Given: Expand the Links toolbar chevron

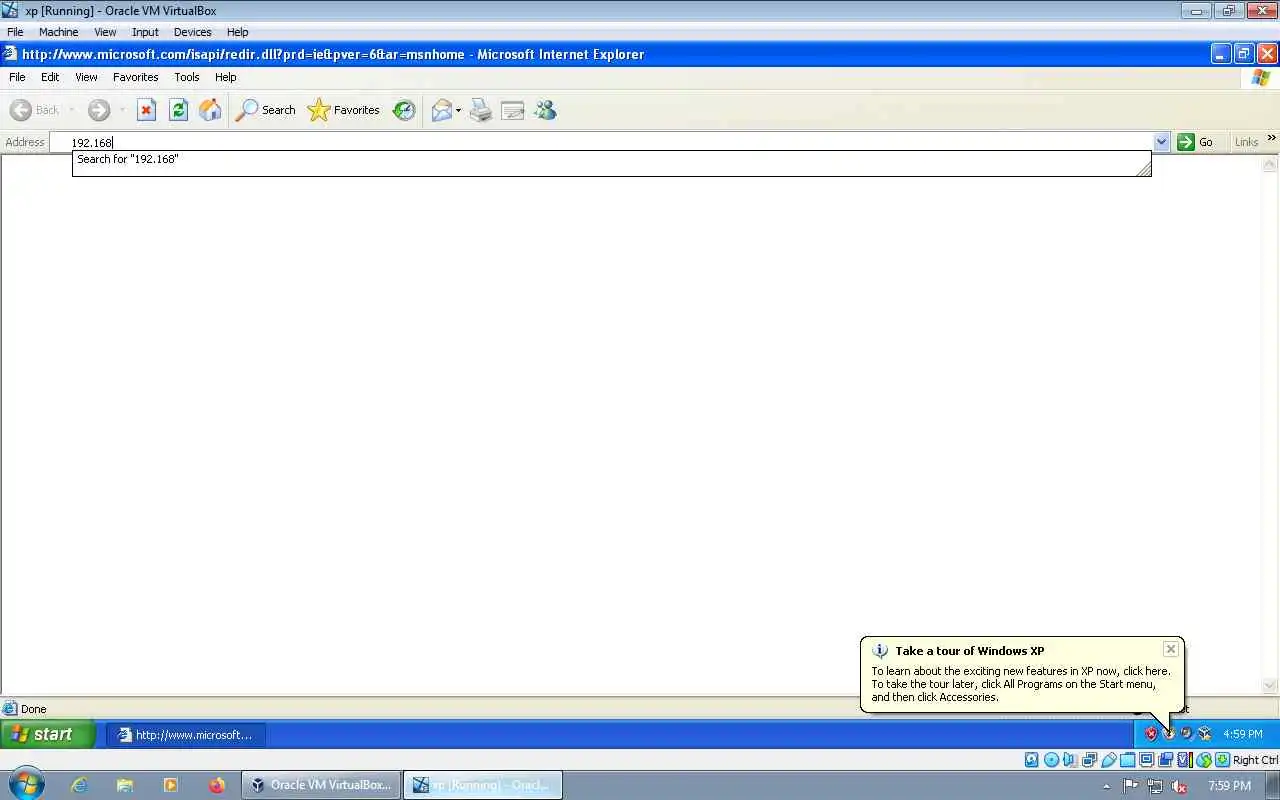Looking at the screenshot, I should click(x=1272, y=139).
